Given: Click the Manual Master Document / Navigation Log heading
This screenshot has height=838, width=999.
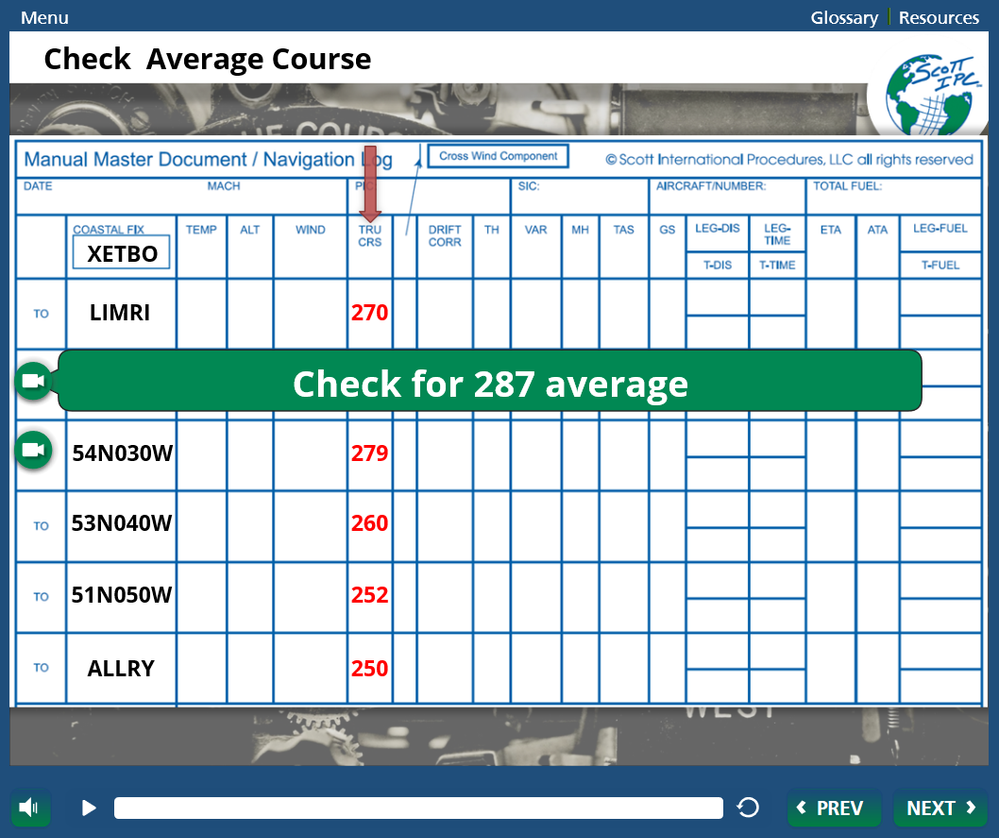Looking at the screenshot, I should [x=208, y=159].
